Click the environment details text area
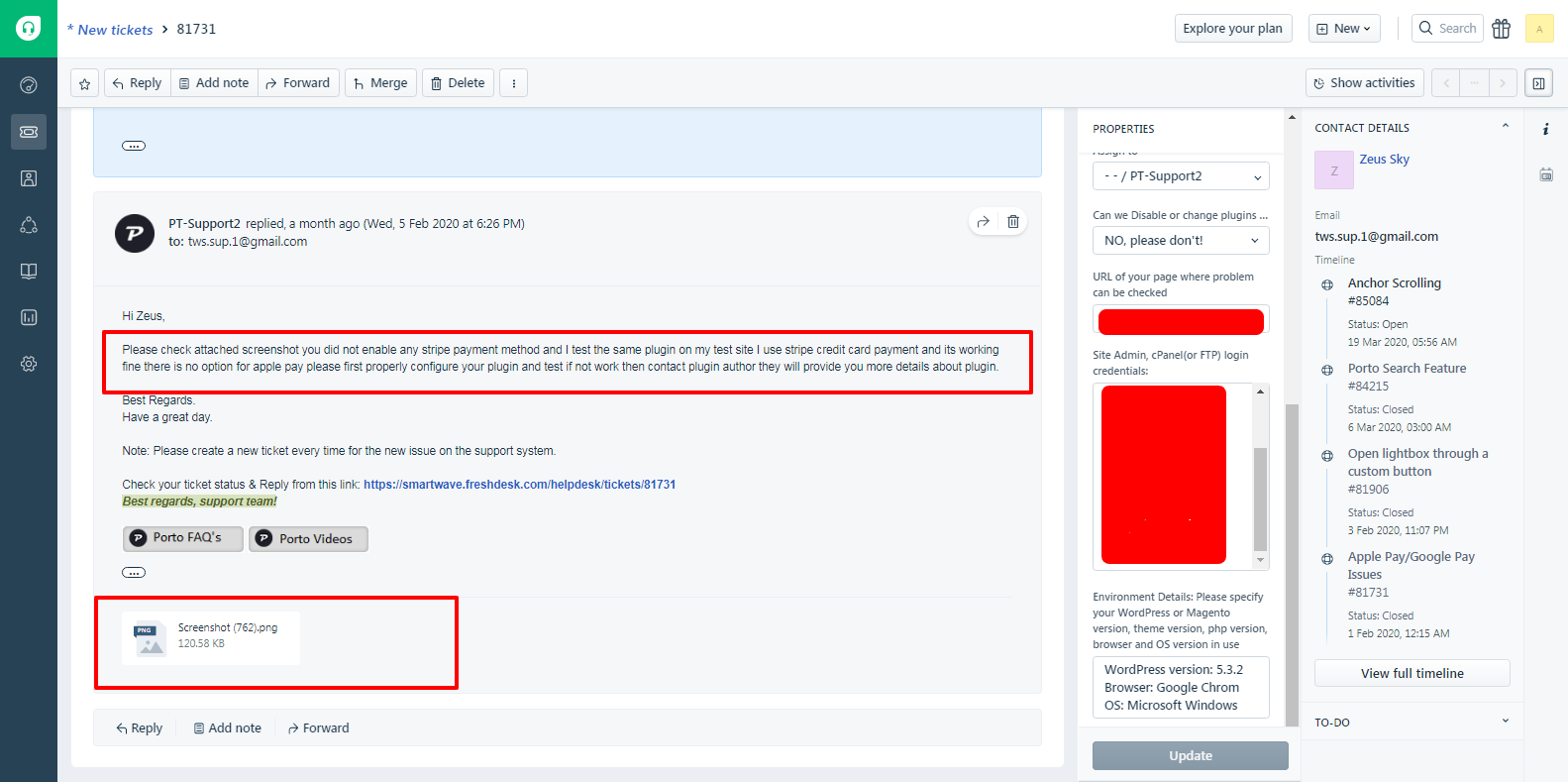The width and height of the screenshot is (1568, 782). [1181, 688]
